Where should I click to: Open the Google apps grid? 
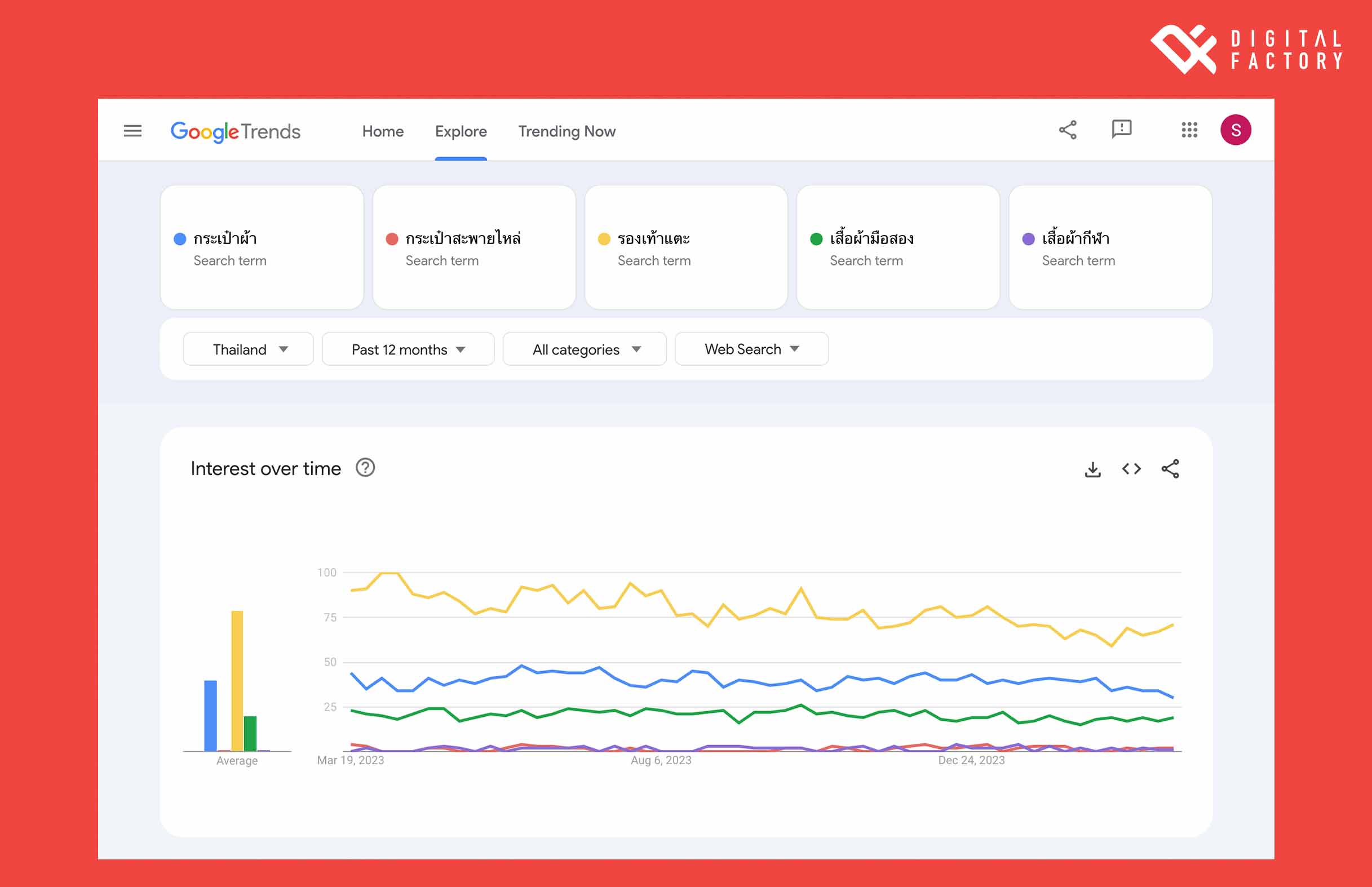pos(1190,130)
